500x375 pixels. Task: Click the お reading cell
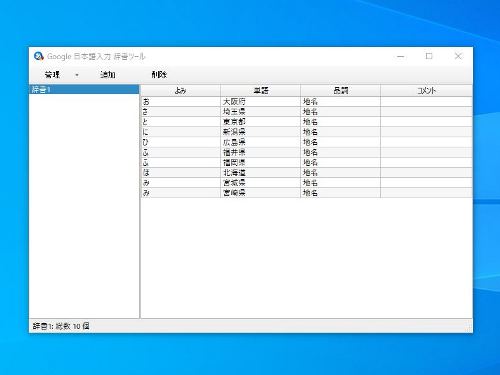tap(180, 102)
